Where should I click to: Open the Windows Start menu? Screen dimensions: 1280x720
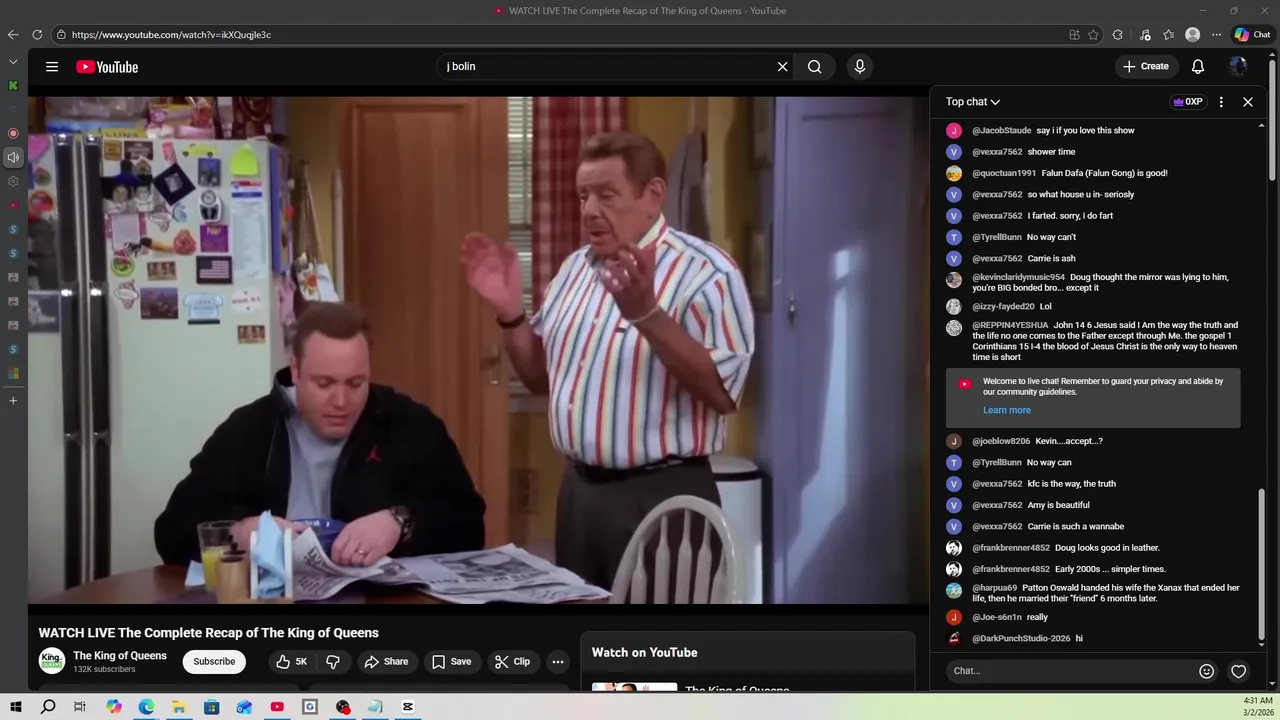pyautogui.click(x=16, y=707)
